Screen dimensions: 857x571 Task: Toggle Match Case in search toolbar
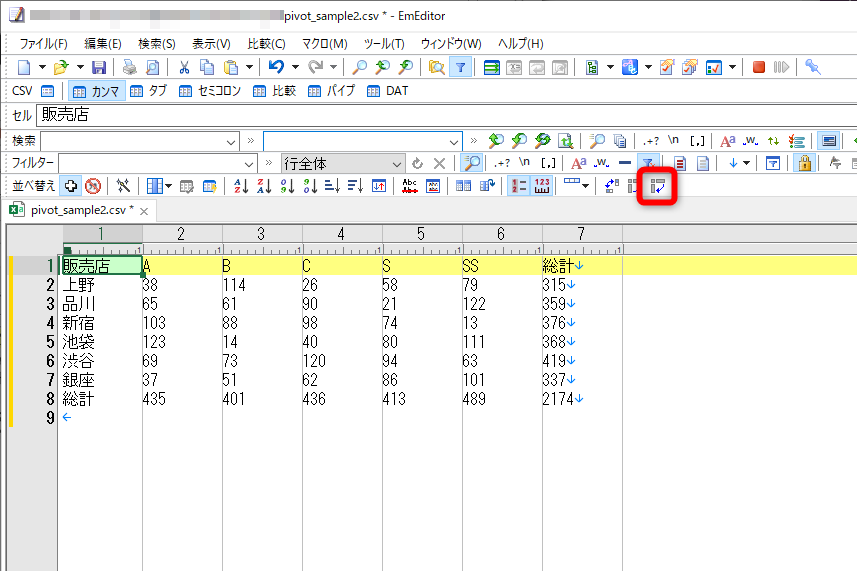click(727, 141)
